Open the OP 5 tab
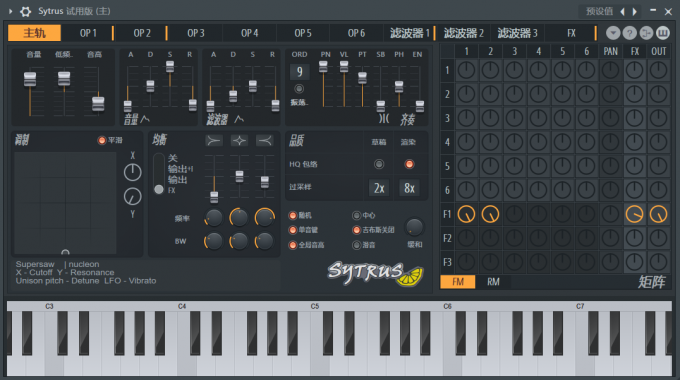The image size is (680, 380). 303,33
